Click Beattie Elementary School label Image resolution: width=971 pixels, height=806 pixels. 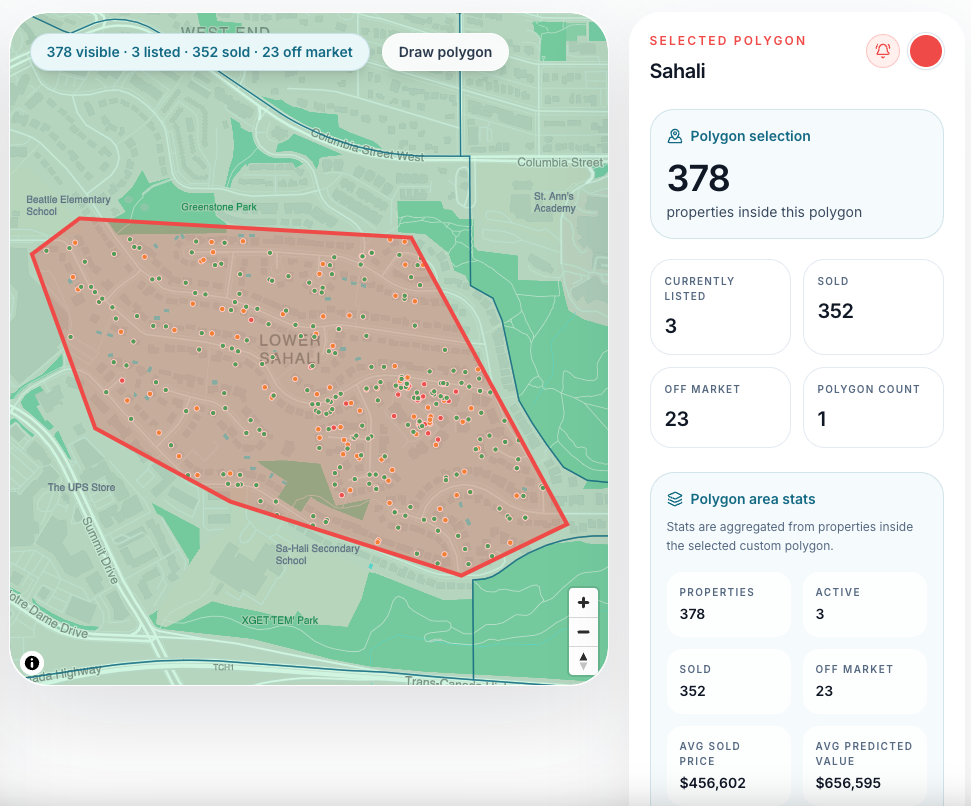[x=68, y=205]
